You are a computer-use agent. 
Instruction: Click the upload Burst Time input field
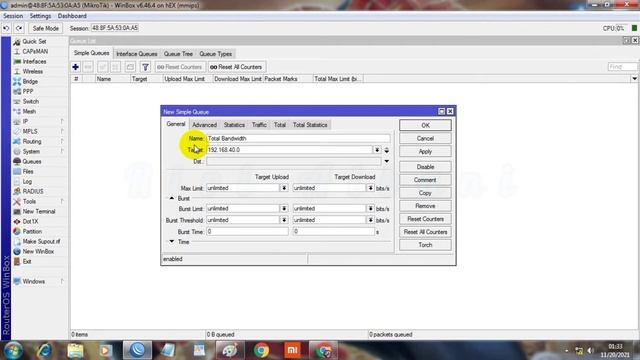click(x=247, y=232)
